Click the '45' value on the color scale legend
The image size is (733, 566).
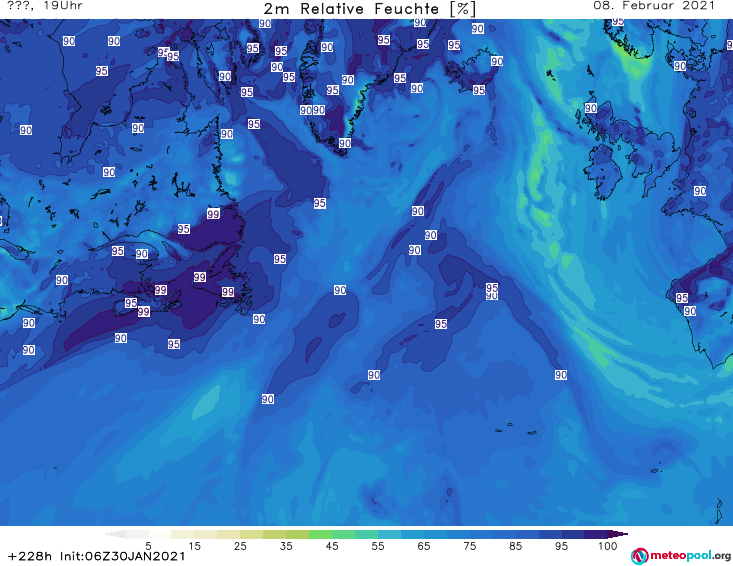click(x=332, y=546)
